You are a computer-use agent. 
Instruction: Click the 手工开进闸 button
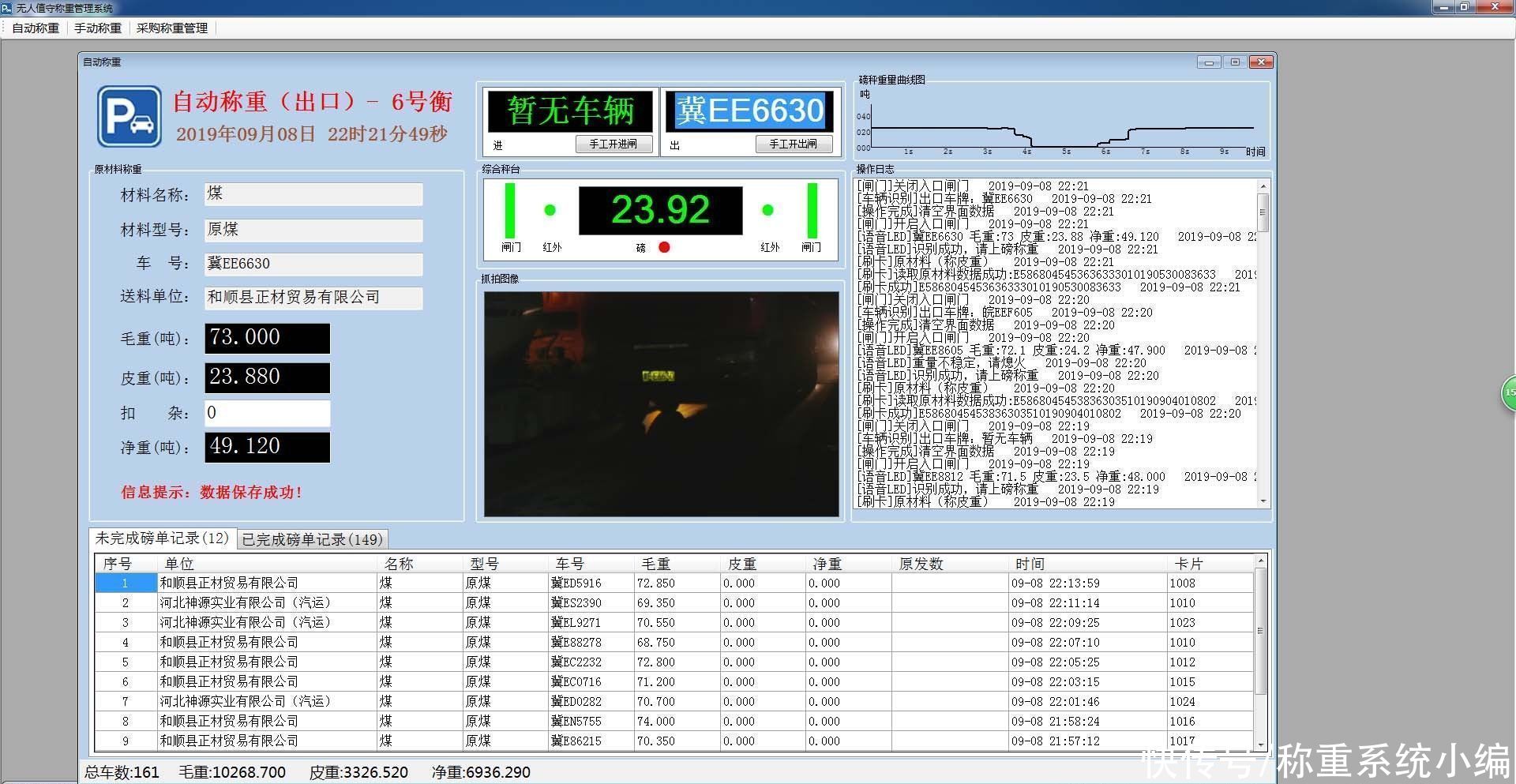coord(614,144)
